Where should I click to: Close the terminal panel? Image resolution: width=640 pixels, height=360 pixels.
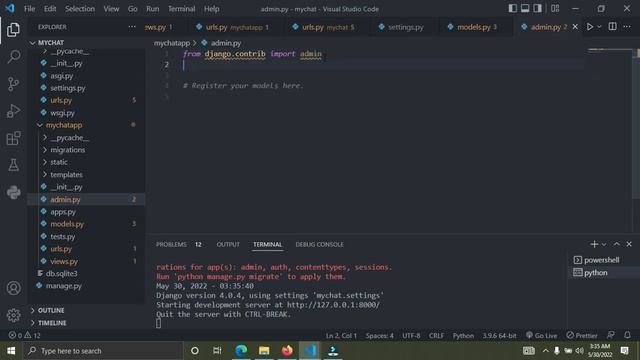coord(629,244)
